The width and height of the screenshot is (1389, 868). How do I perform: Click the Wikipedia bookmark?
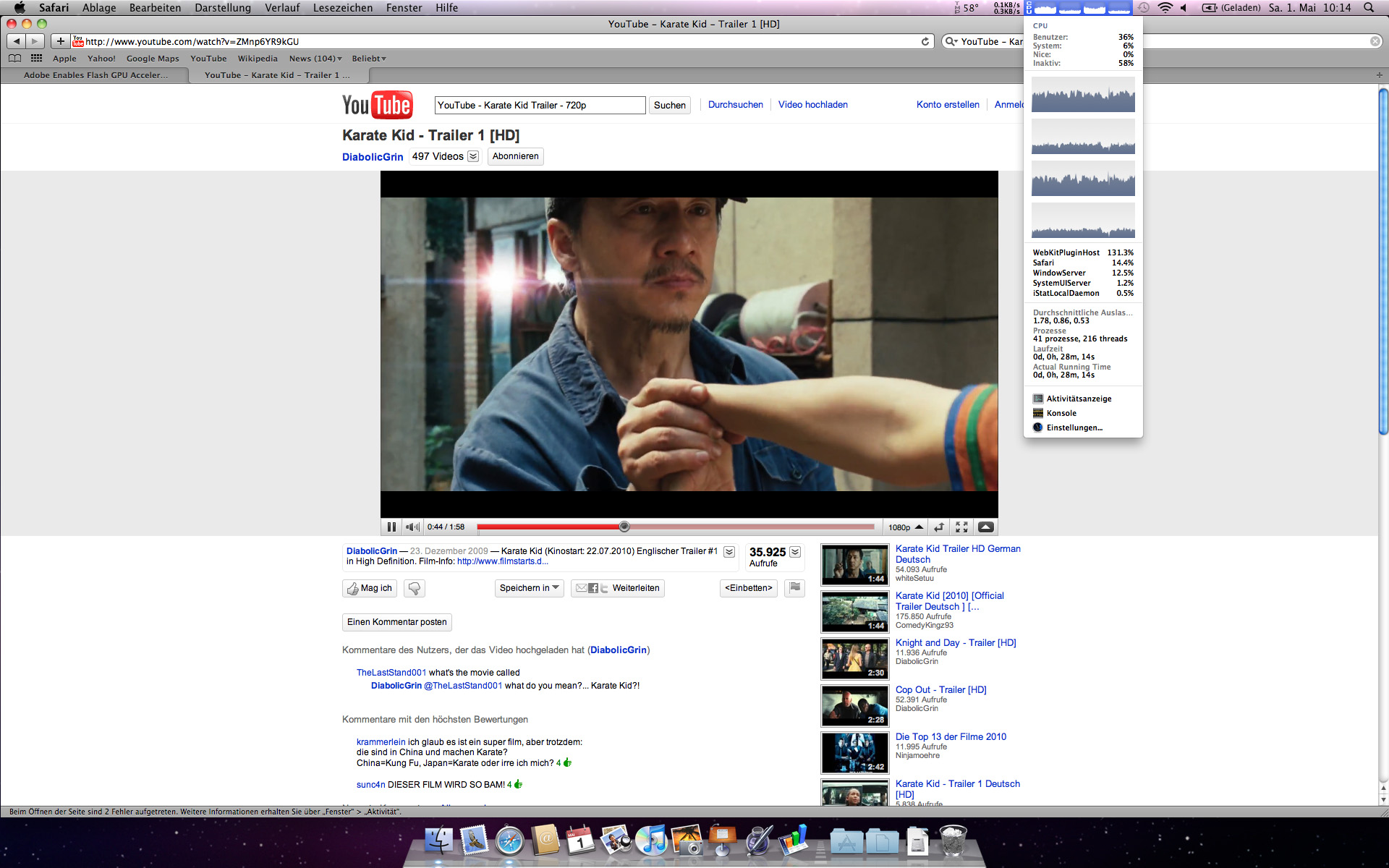pos(258,59)
